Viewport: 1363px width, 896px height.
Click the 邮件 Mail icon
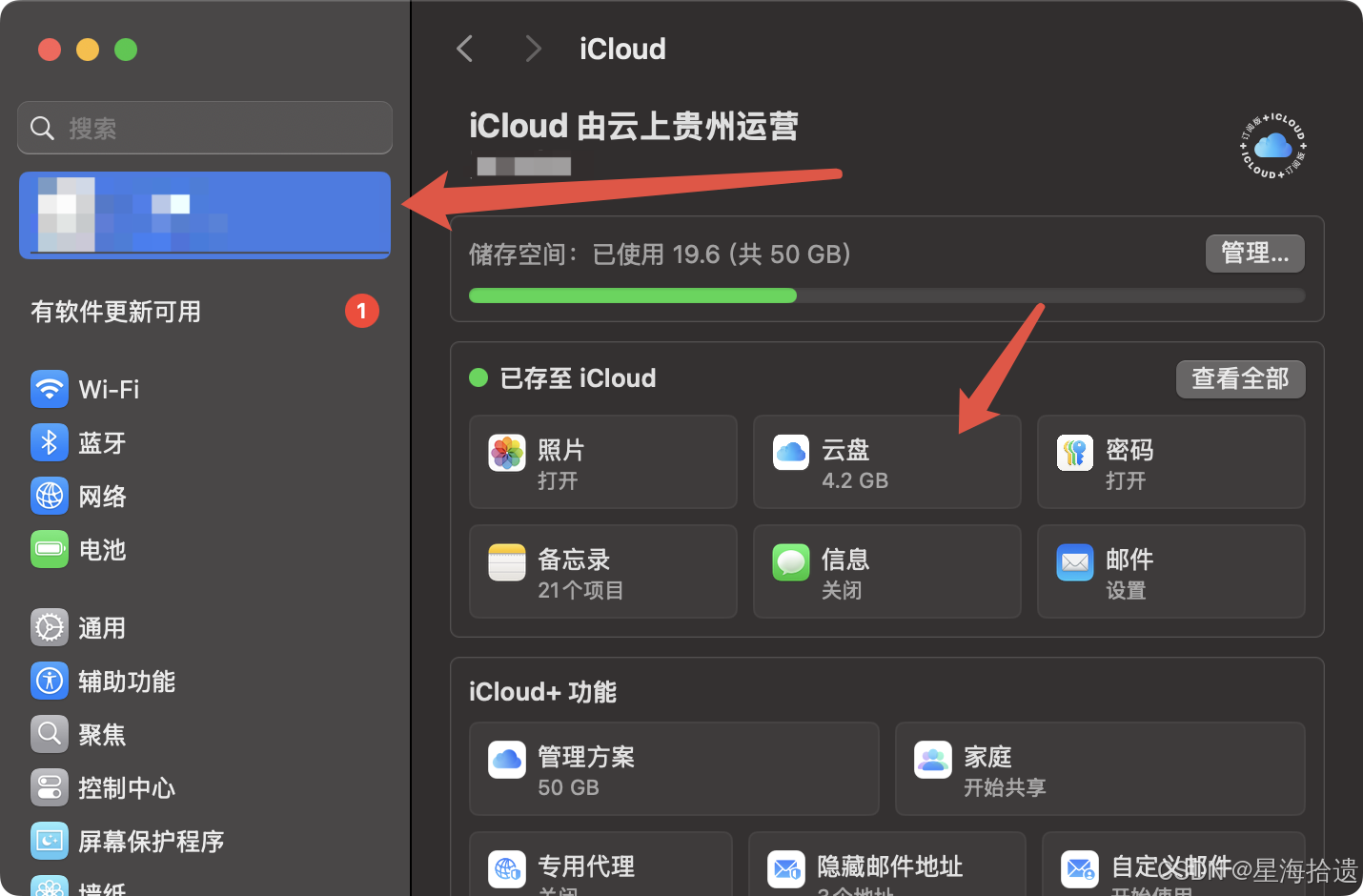pos(1075,562)
